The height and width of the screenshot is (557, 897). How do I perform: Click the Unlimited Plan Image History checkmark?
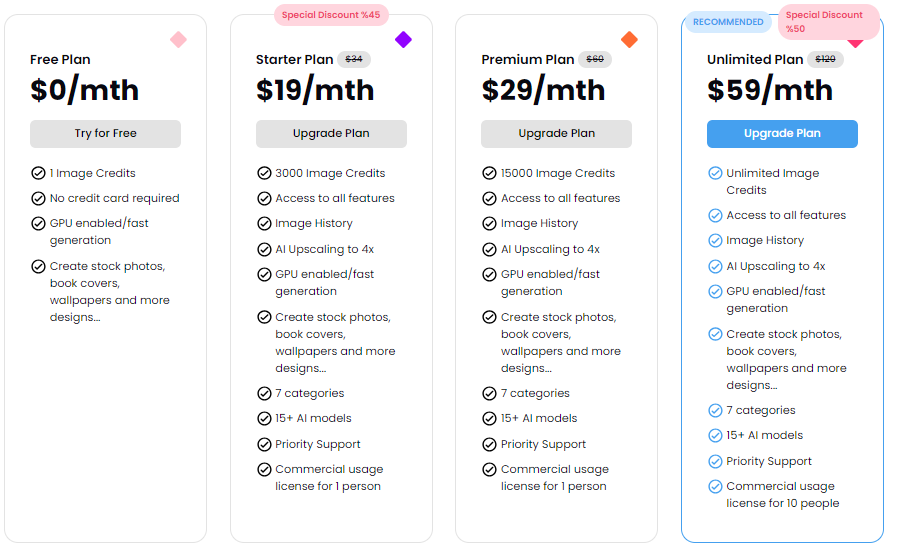pyautogui.click(x=715, y=240)
